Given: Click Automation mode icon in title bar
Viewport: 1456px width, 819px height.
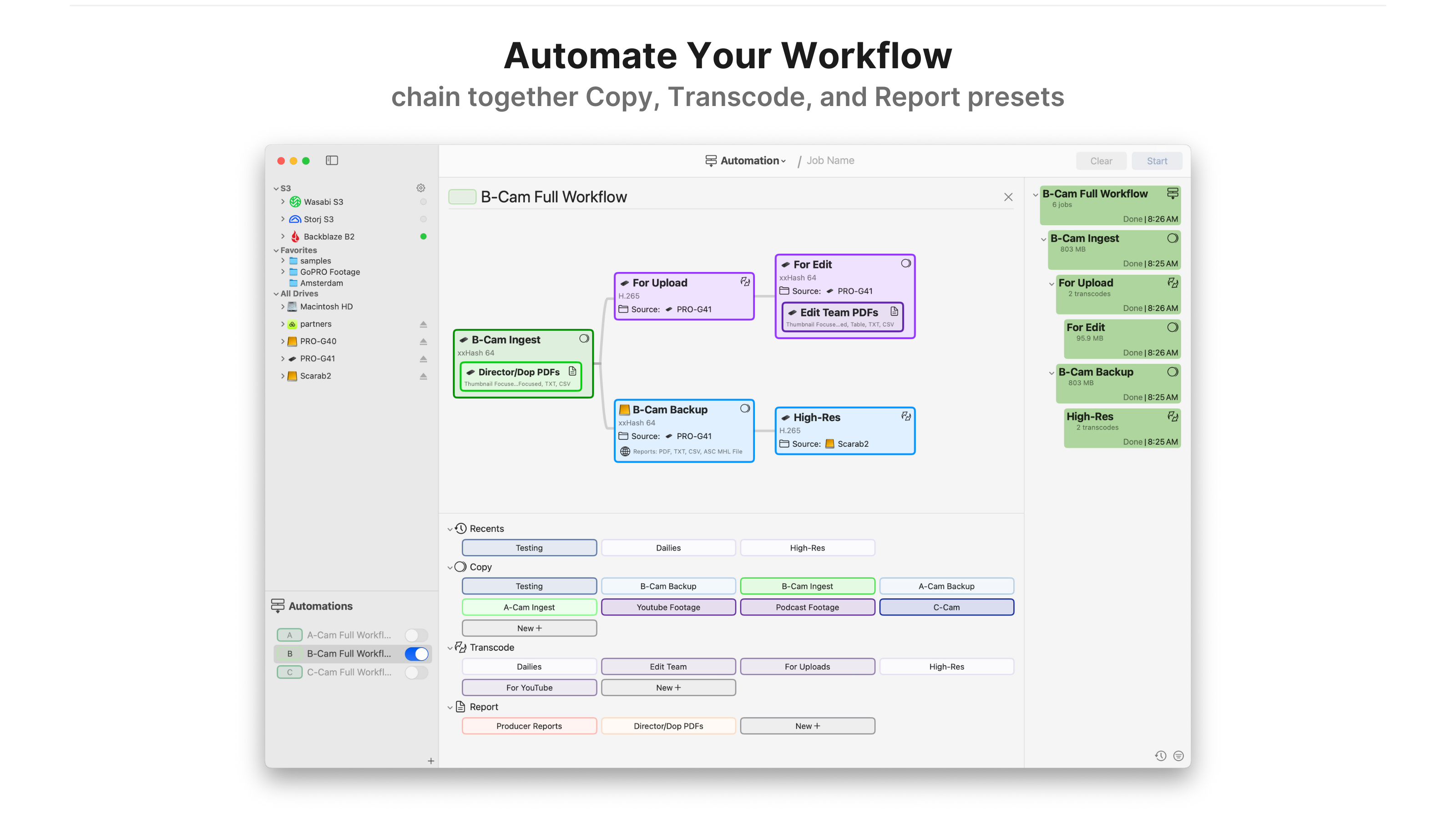Looking at the screenshot, I should coord(711,161).
